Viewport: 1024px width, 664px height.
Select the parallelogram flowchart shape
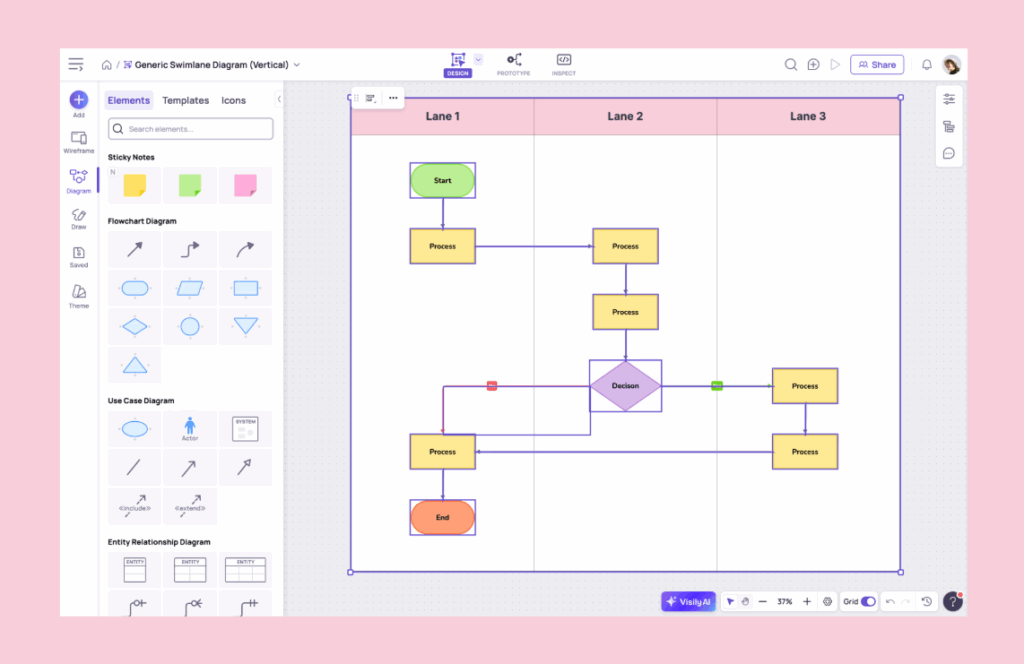pos(190,288)
